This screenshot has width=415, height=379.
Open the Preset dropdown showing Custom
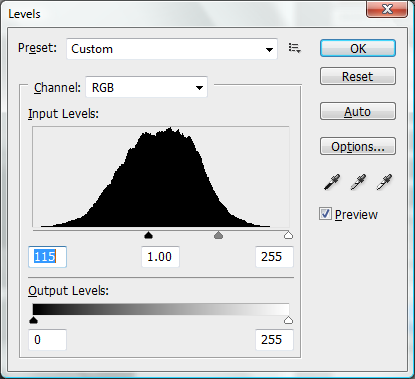pos(172,49)
